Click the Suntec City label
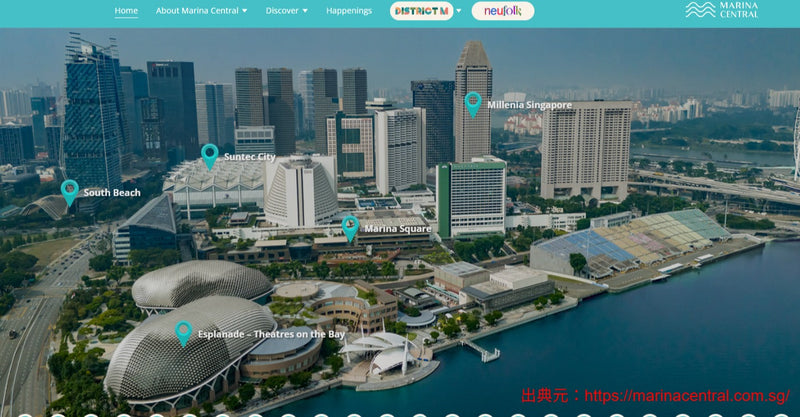 [250, 157]
